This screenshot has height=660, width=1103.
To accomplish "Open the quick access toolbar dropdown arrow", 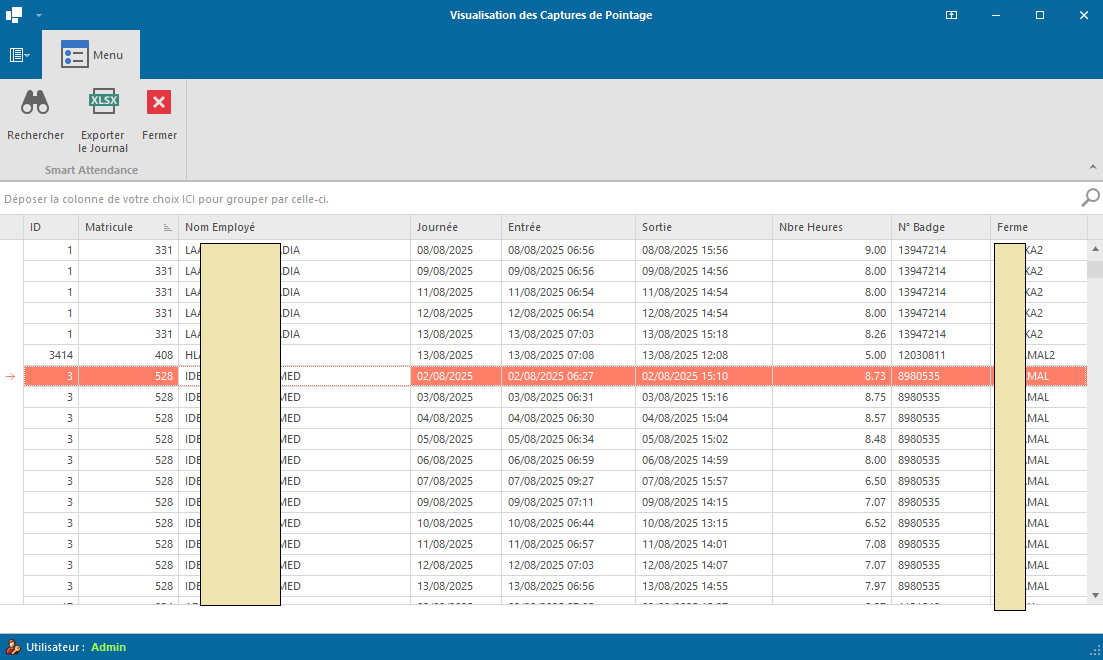I will coord(39,16).
